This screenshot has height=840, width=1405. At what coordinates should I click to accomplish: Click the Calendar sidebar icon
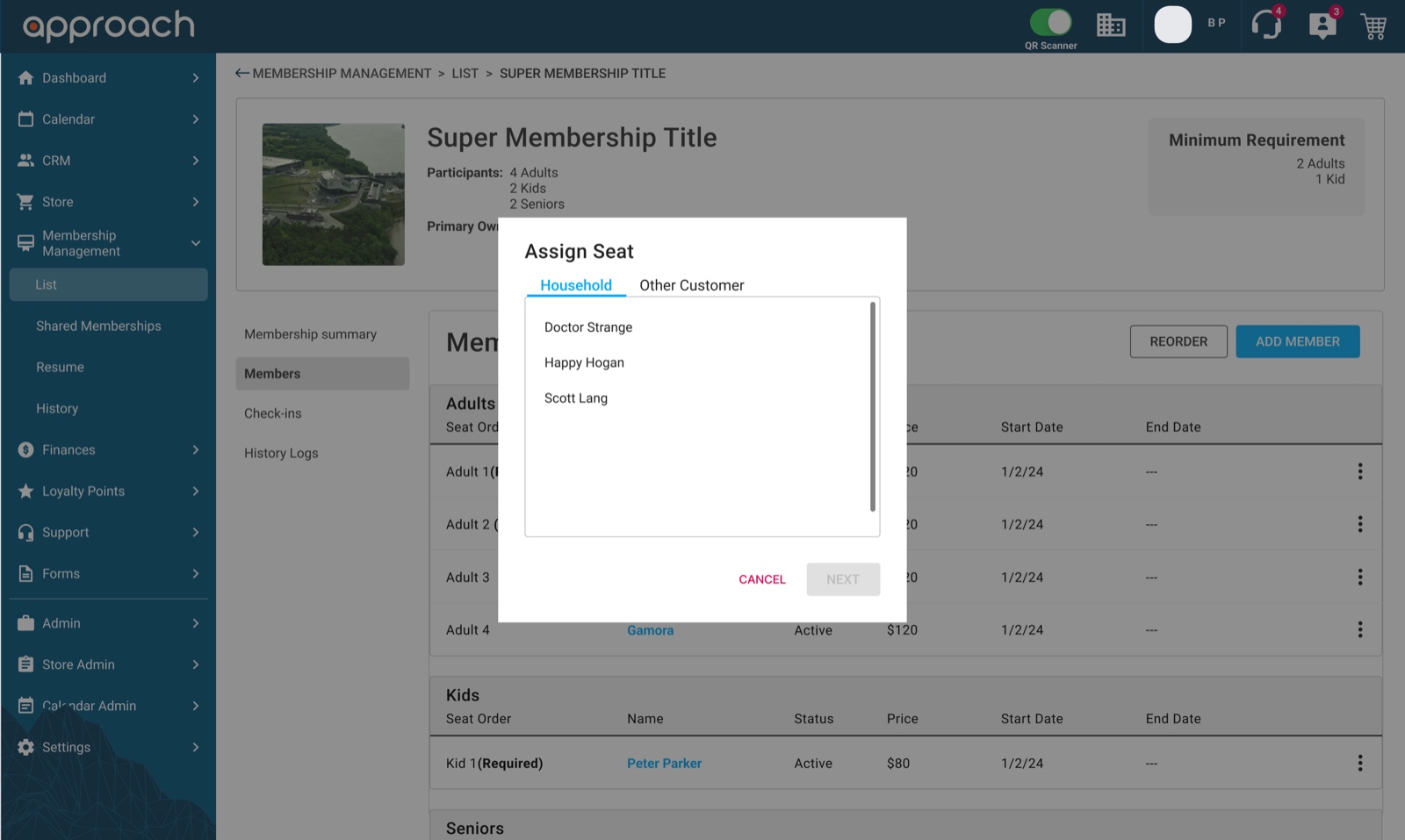coord(25,118)
